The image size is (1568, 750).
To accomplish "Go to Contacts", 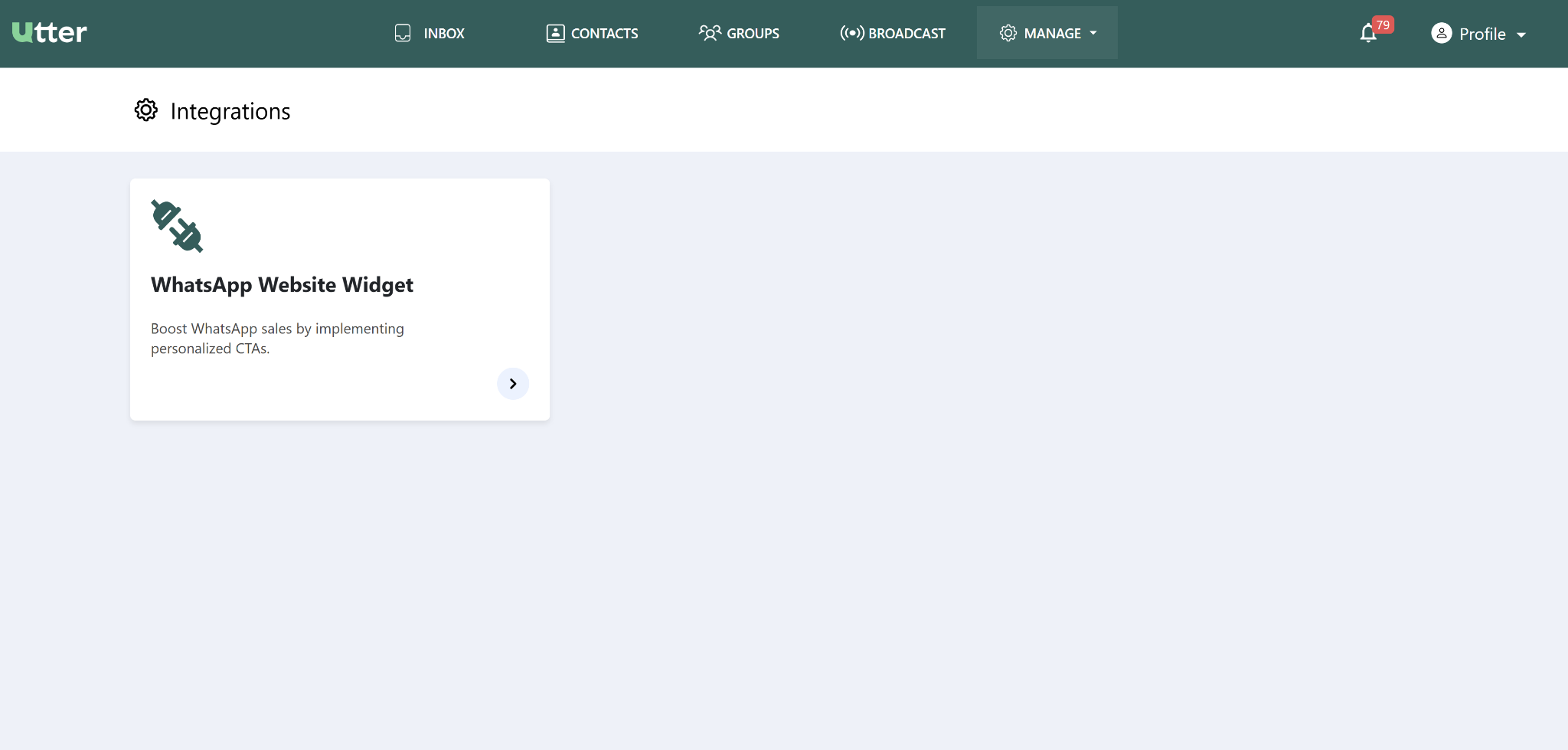I will [x=592, y=33].
